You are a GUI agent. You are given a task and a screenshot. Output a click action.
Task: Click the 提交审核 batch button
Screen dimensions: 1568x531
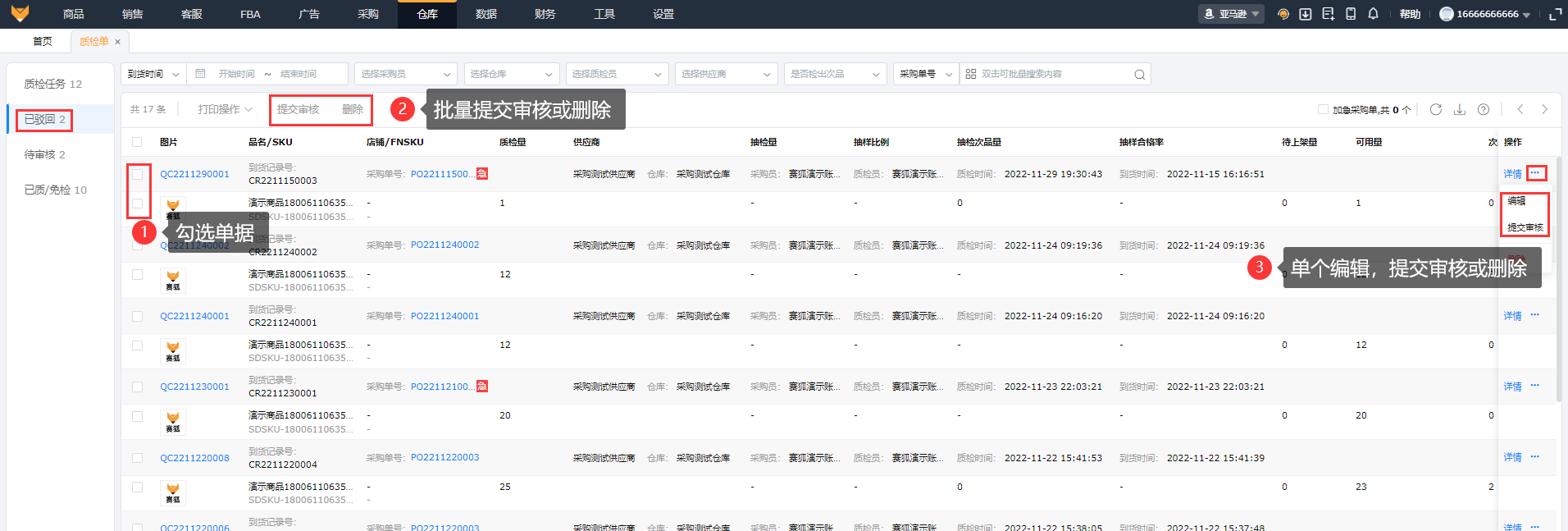coord(298,109)
